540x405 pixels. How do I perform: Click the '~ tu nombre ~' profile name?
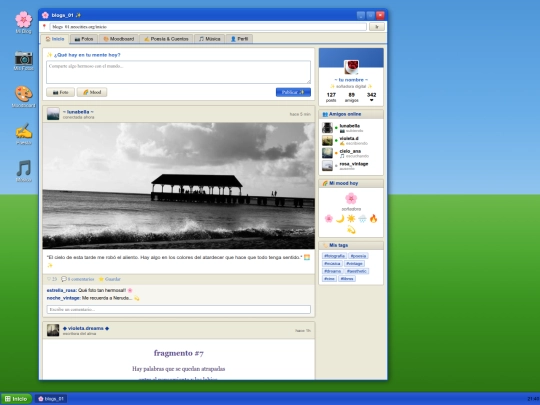[351, 80]
